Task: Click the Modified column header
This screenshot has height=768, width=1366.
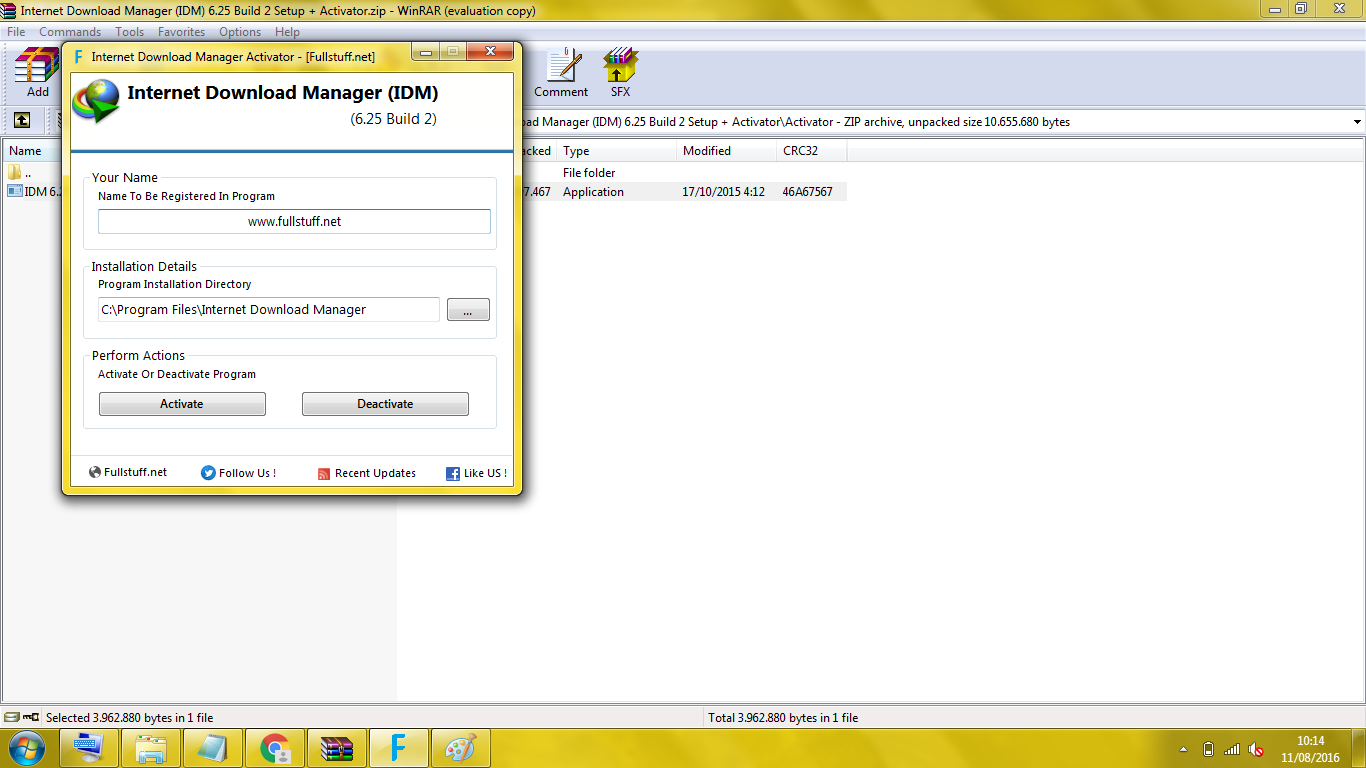Action: [x=709, y=150]
